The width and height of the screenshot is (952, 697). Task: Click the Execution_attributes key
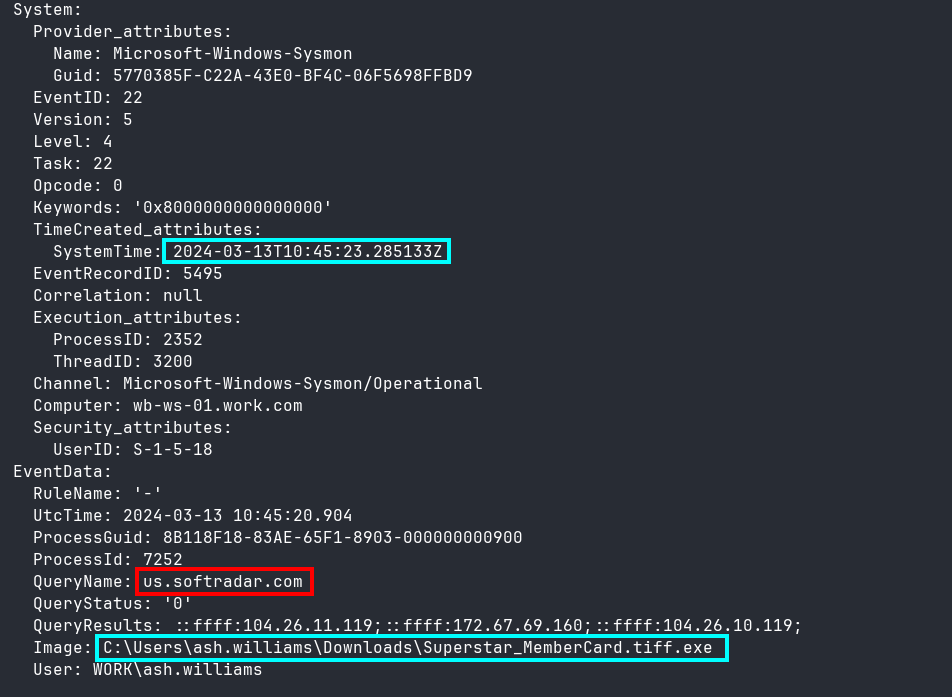click(x=137, y=318)
